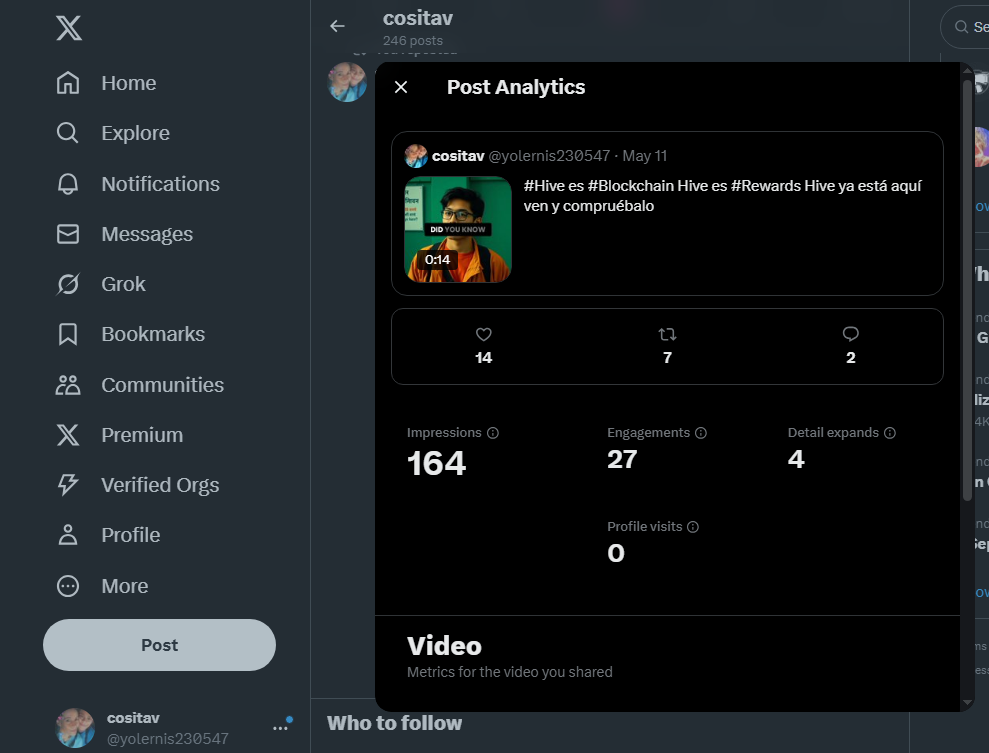This screenshot has width=989, height=753.
Task: Show info about Detail expands
Action: (890, 433)
